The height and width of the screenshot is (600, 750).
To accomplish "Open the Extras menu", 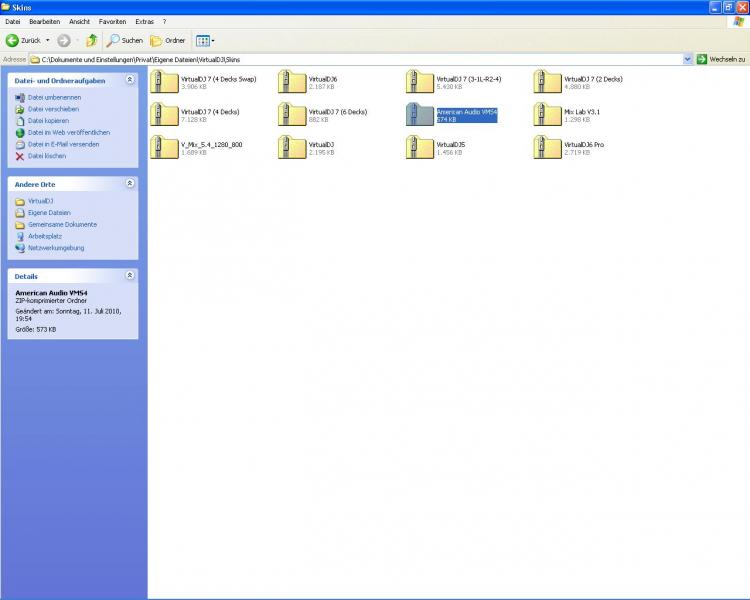I will 144,22.
